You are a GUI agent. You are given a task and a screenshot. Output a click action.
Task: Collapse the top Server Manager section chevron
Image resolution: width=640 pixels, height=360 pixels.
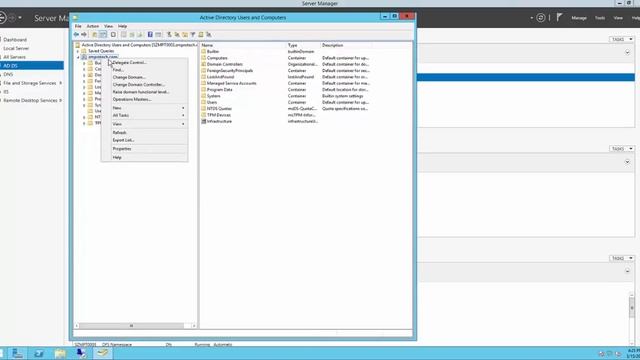[x=627, y=53]
